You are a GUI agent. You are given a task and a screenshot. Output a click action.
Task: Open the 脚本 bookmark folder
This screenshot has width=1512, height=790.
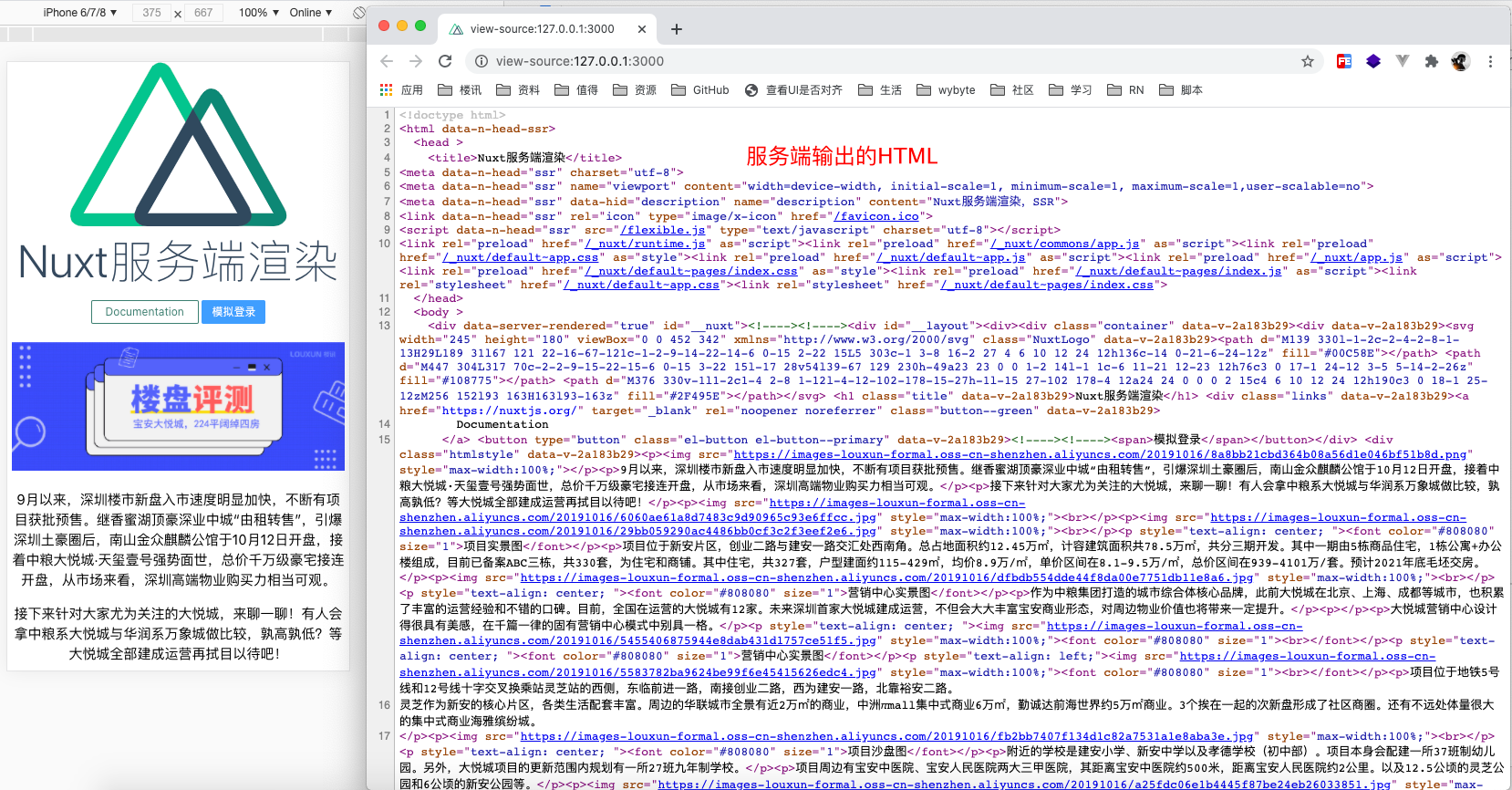[x=1181, y=90]
